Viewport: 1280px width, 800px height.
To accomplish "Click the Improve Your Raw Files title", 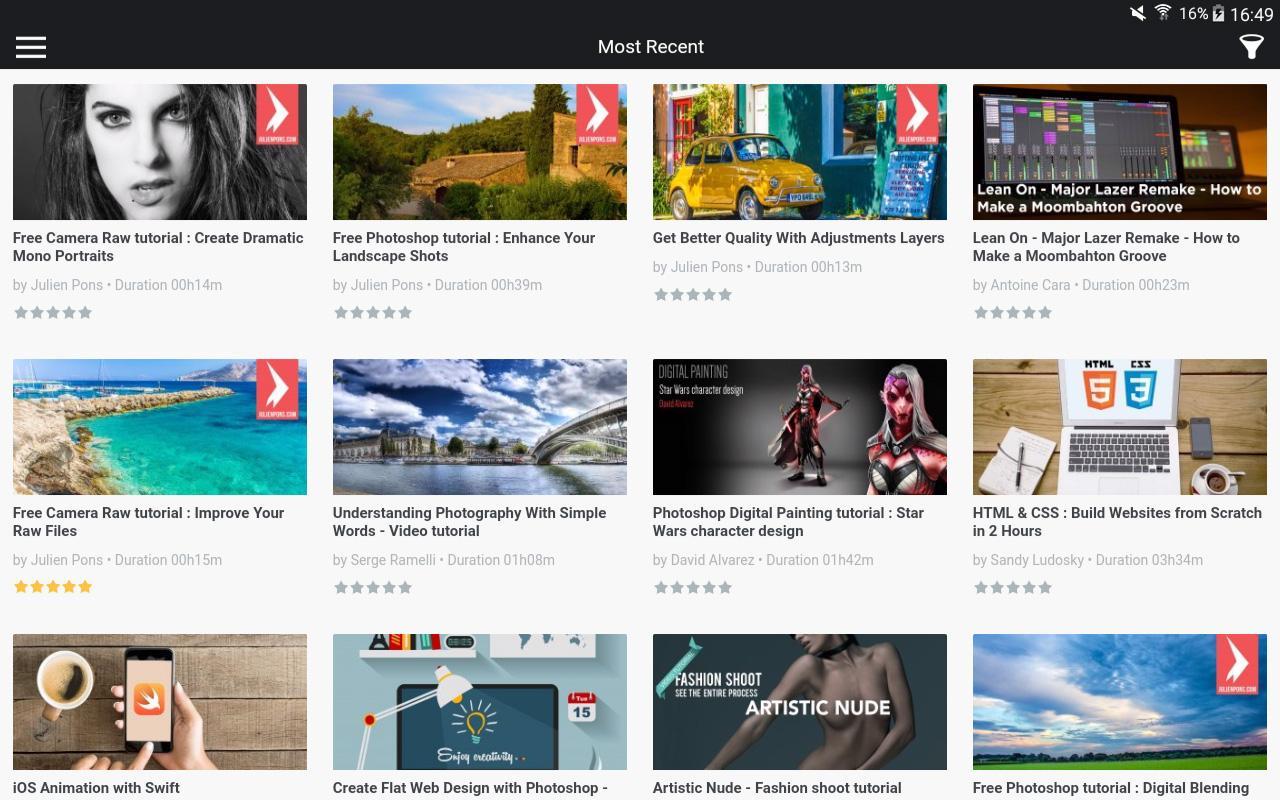I will [148, 522].
